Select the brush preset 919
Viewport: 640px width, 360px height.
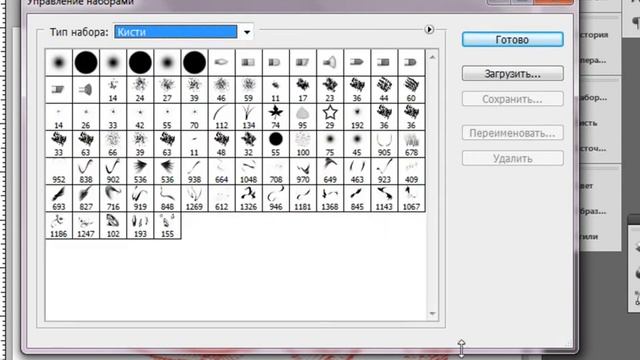(140, 198)
